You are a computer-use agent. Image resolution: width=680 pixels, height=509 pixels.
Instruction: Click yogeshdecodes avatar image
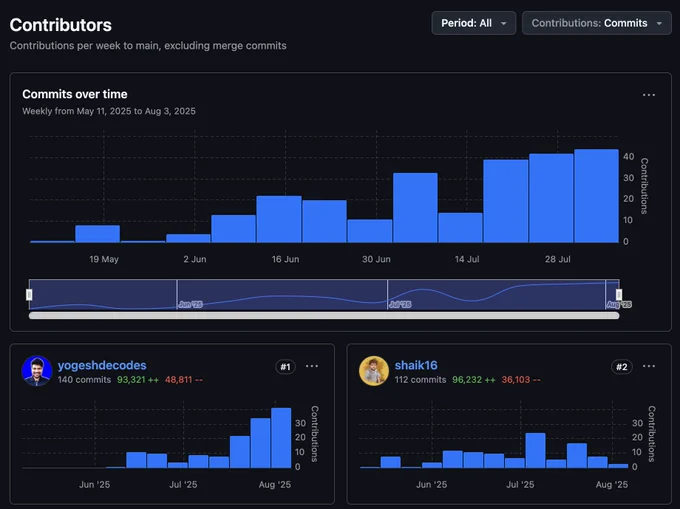[37, 371]
